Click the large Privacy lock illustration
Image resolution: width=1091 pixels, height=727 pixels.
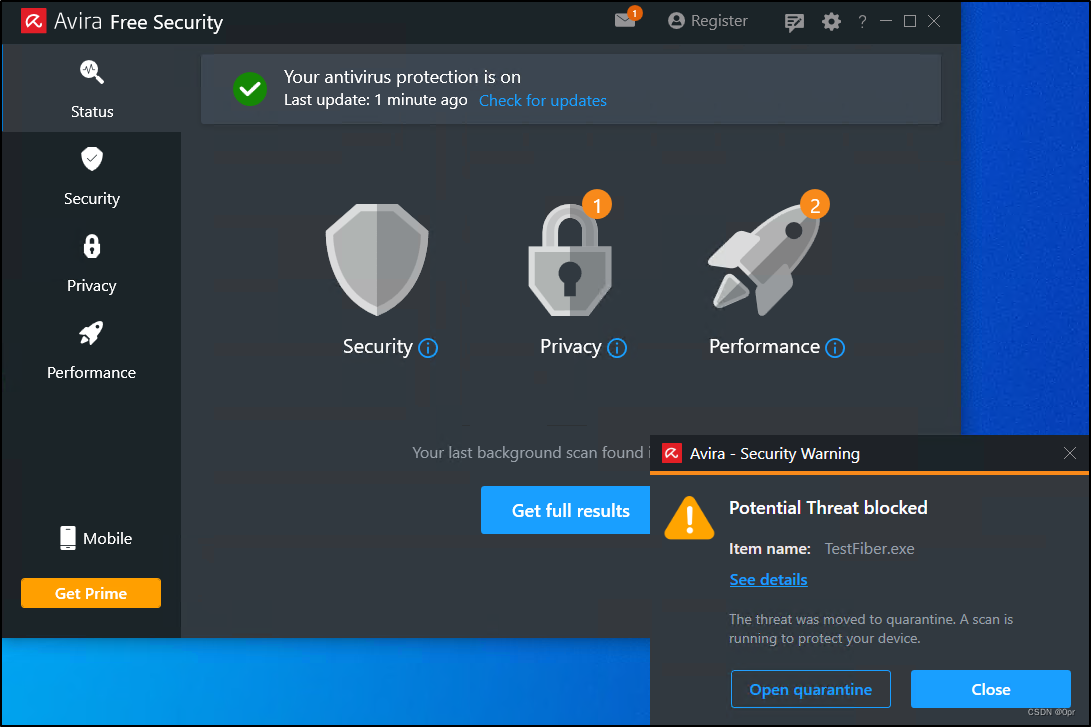[x=570, y=258]
